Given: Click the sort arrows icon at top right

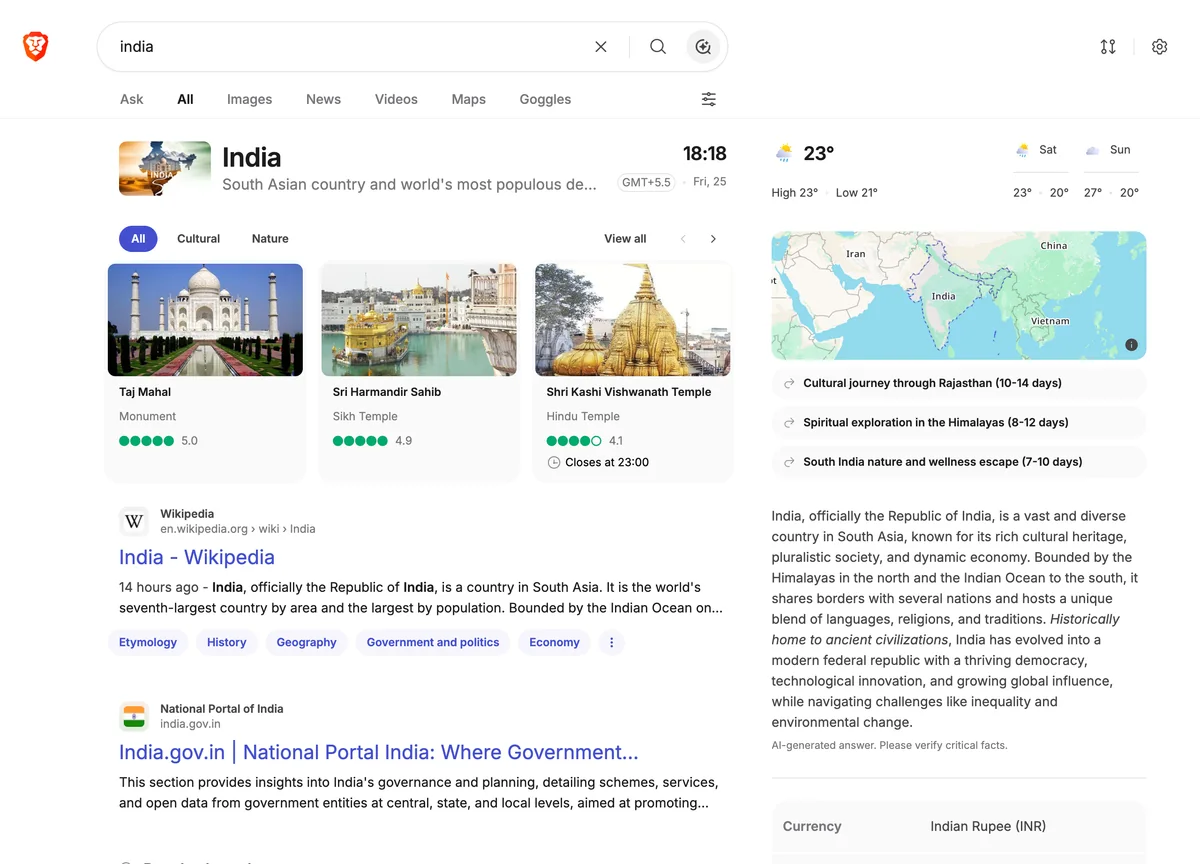Looking at the screenshot, I should coord(1108,47).
